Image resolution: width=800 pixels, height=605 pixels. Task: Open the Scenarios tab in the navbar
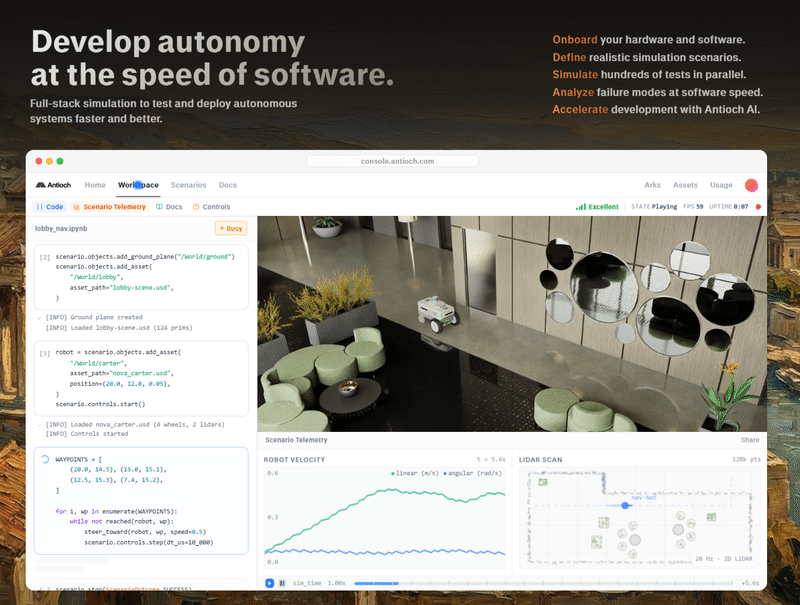point(188,185)
